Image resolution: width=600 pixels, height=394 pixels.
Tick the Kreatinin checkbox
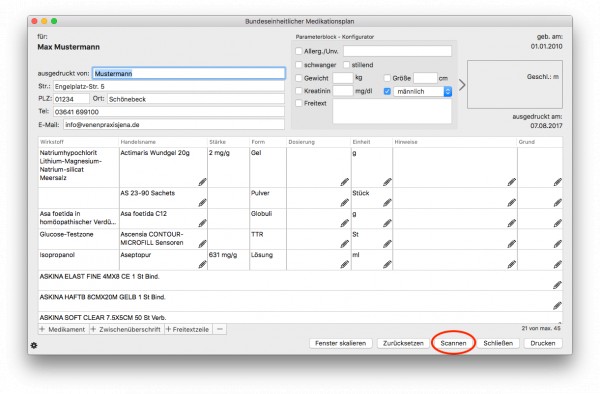point(299,91)
